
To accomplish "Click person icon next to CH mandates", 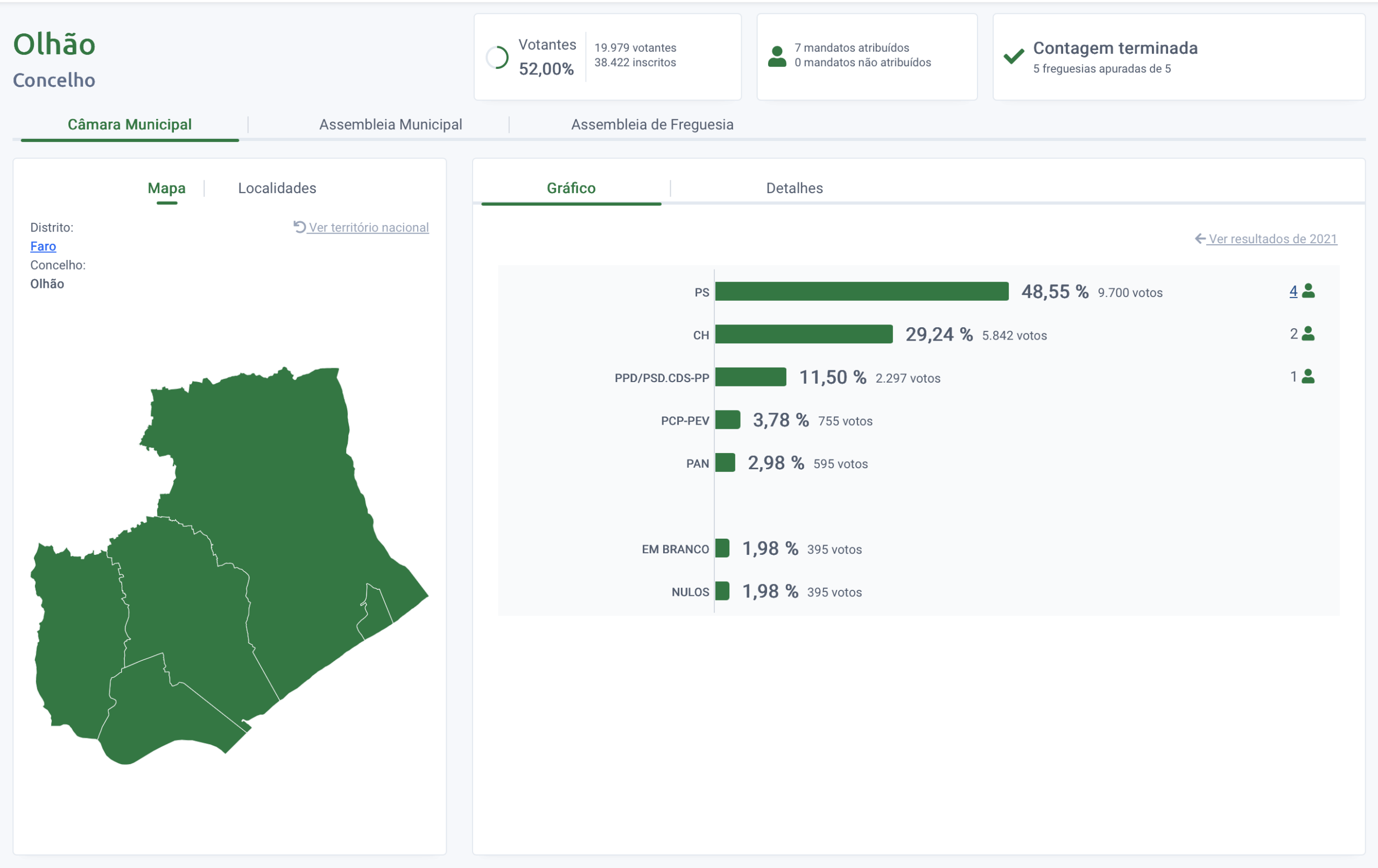I will 1308,334.
